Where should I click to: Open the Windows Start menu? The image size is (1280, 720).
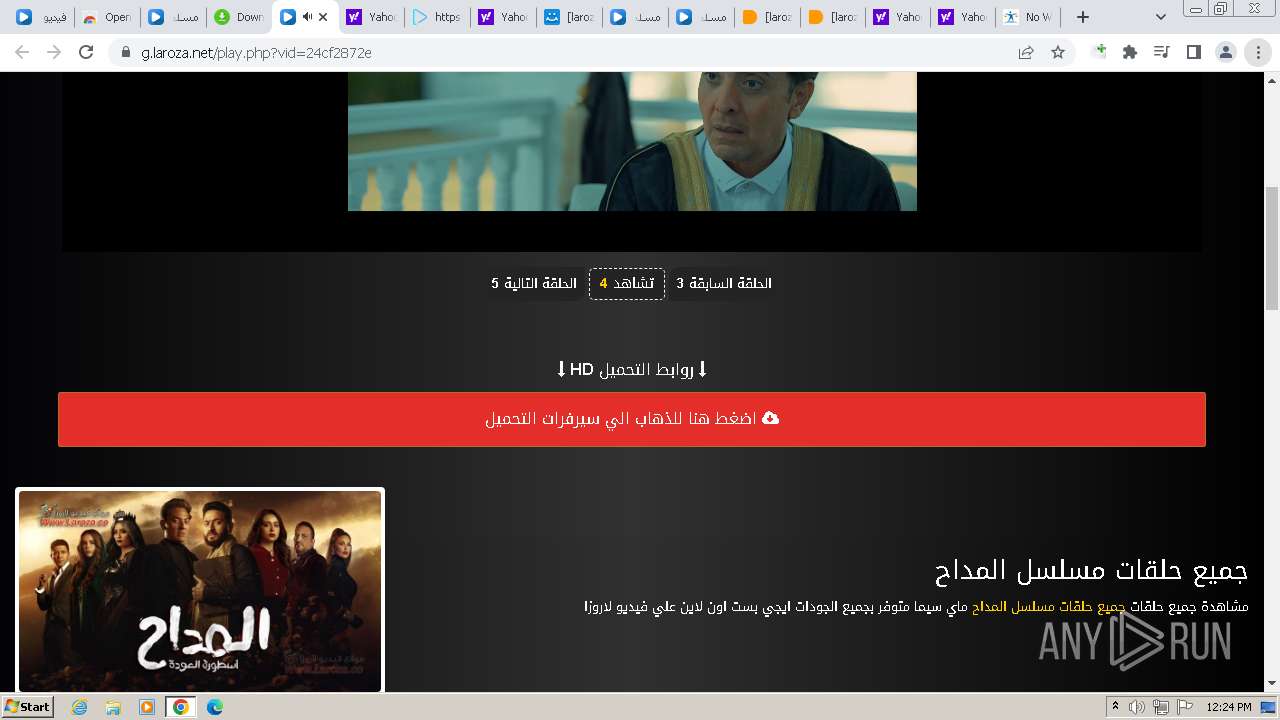click(x=27, y=707)
